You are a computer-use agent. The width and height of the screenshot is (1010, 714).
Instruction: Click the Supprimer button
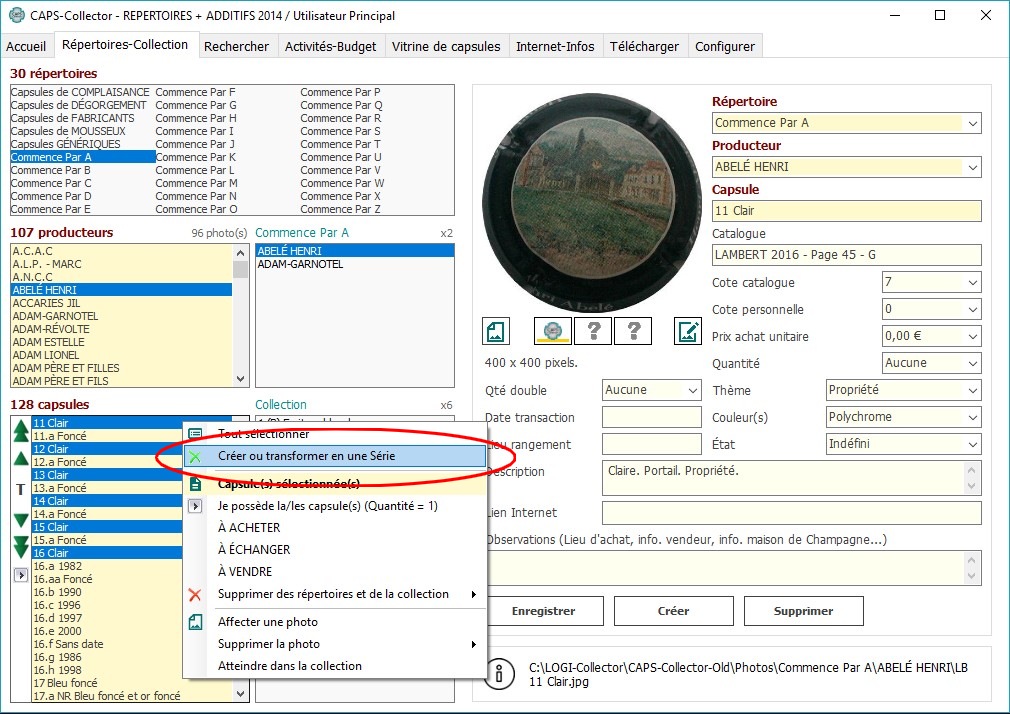click(x=803, y=611)
